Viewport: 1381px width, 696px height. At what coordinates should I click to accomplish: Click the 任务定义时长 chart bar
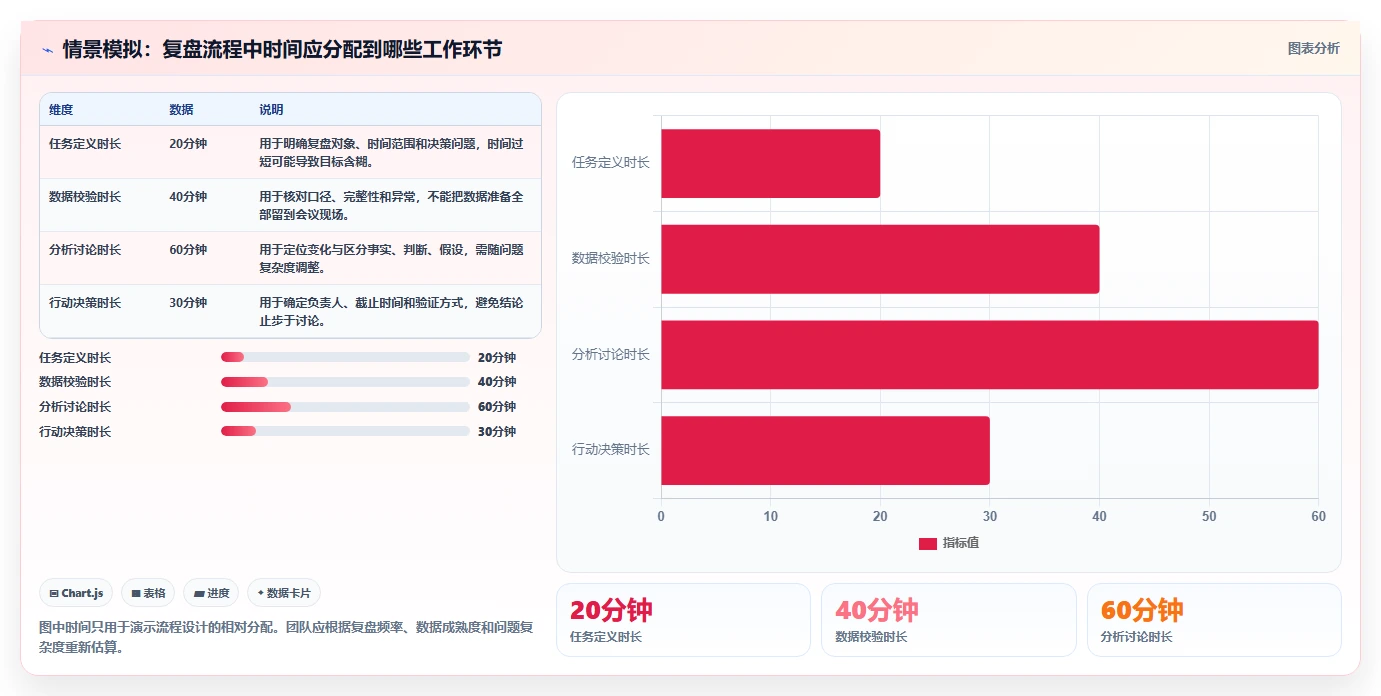[x=770, y=163]
